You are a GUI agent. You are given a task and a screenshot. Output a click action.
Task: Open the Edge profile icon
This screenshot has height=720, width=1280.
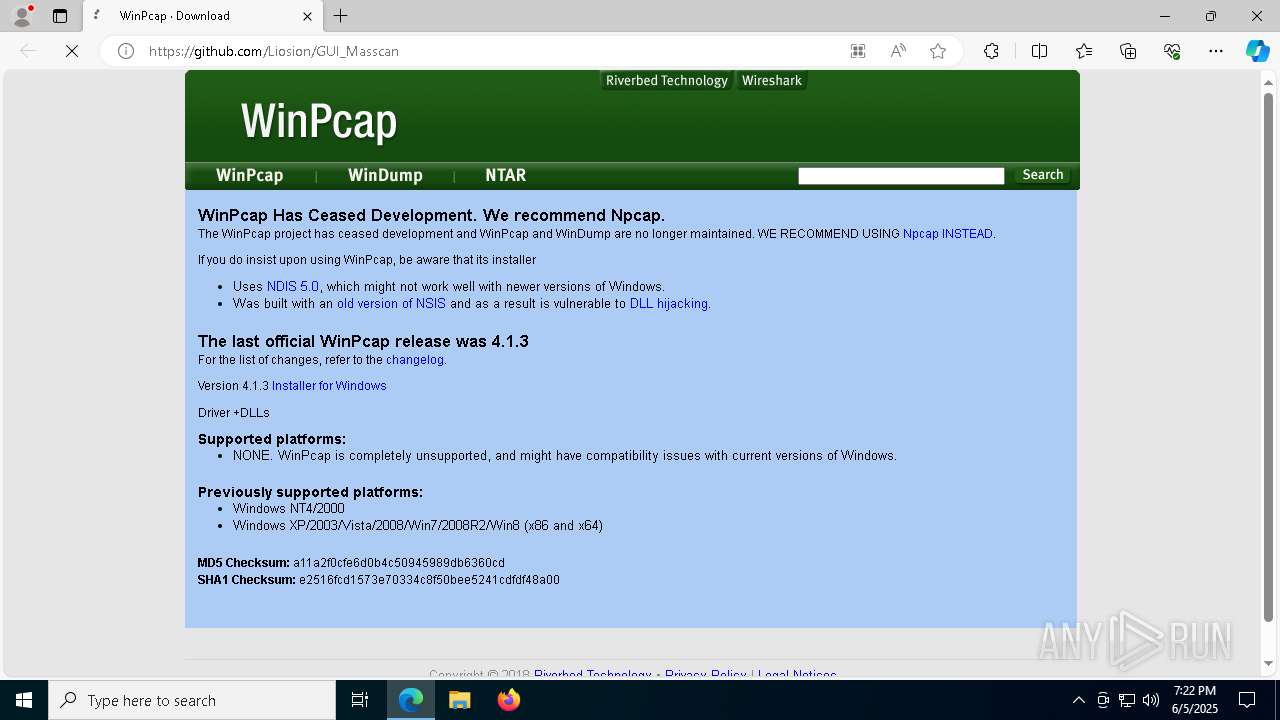pos(22,16)
